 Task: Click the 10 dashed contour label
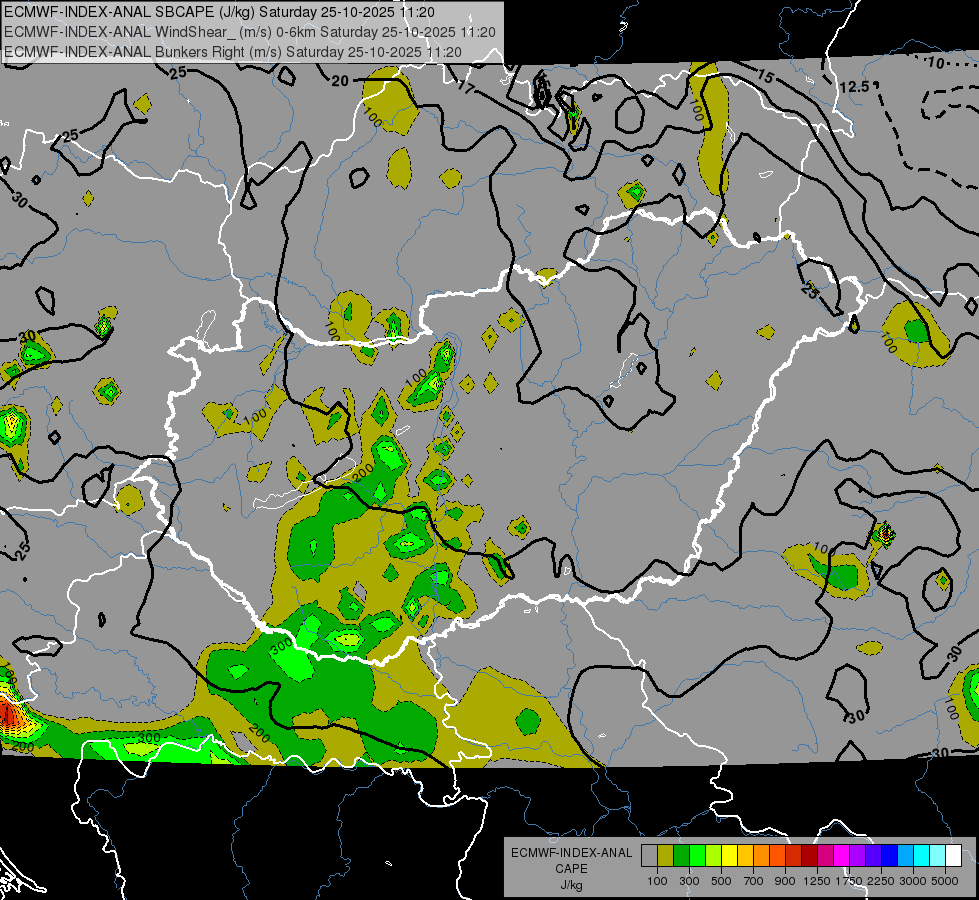(935, 62)
